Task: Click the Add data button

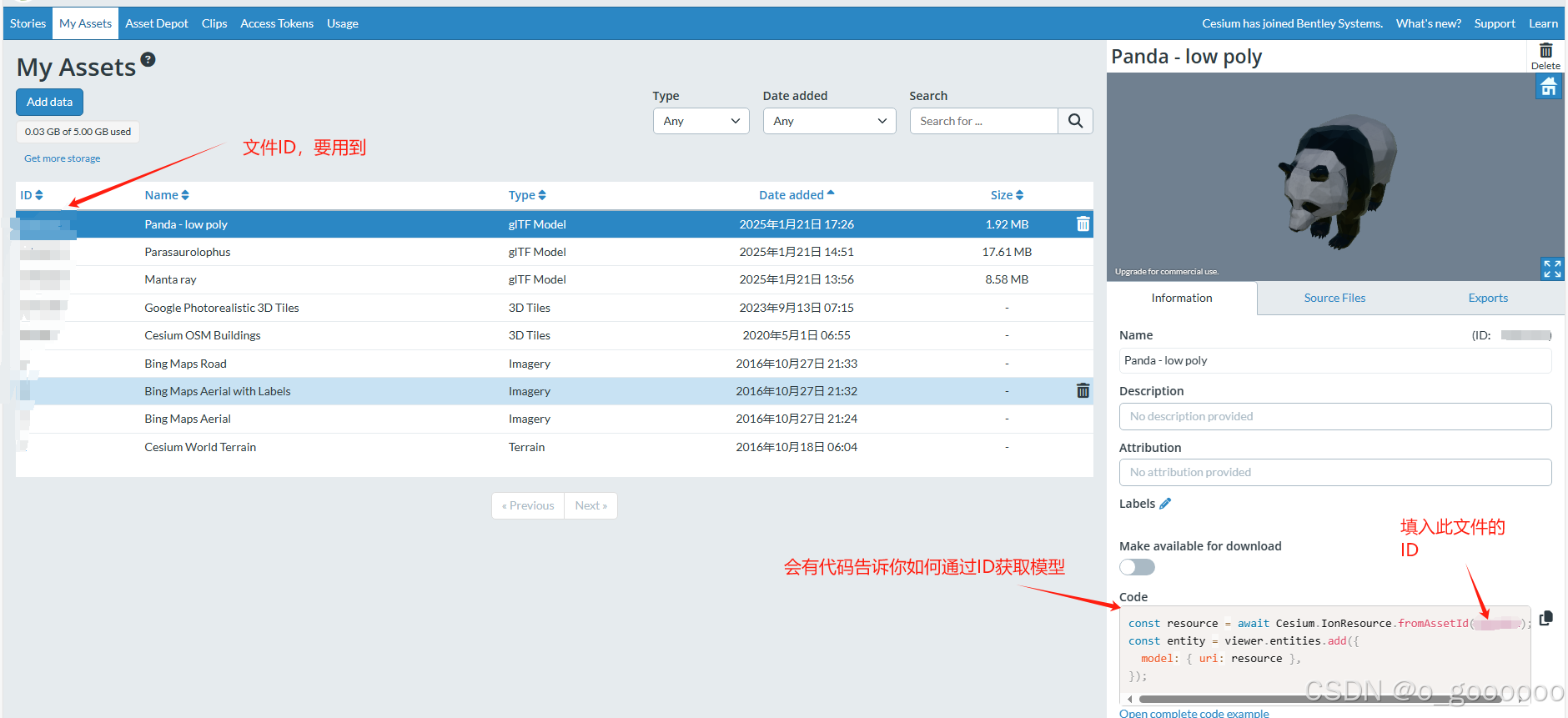Action: click(49, 102)
